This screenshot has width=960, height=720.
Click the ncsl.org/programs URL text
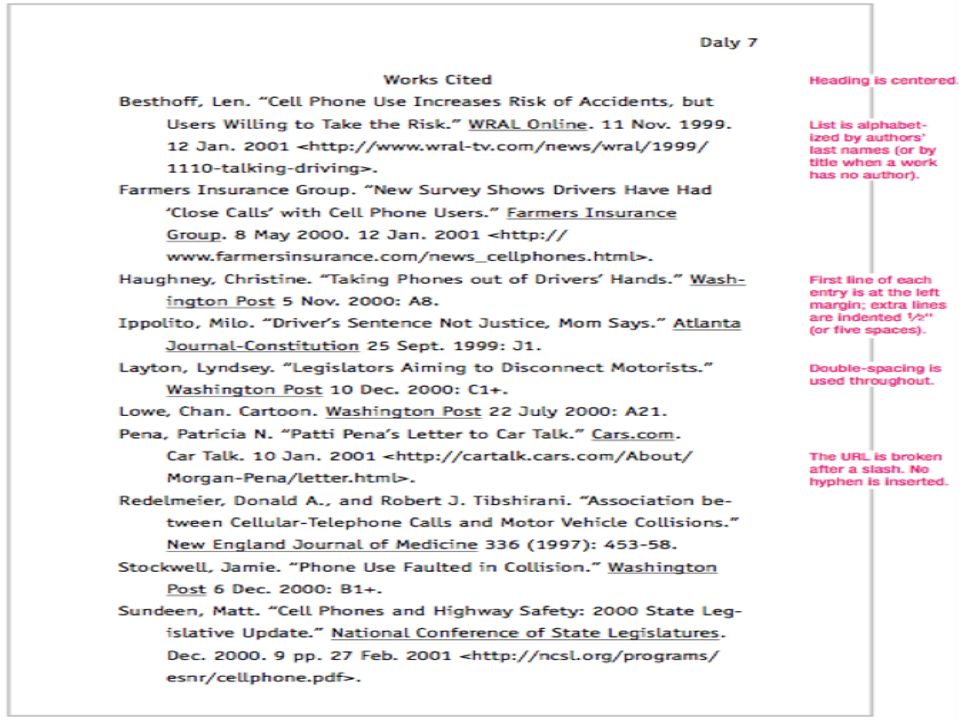[589, 656]
